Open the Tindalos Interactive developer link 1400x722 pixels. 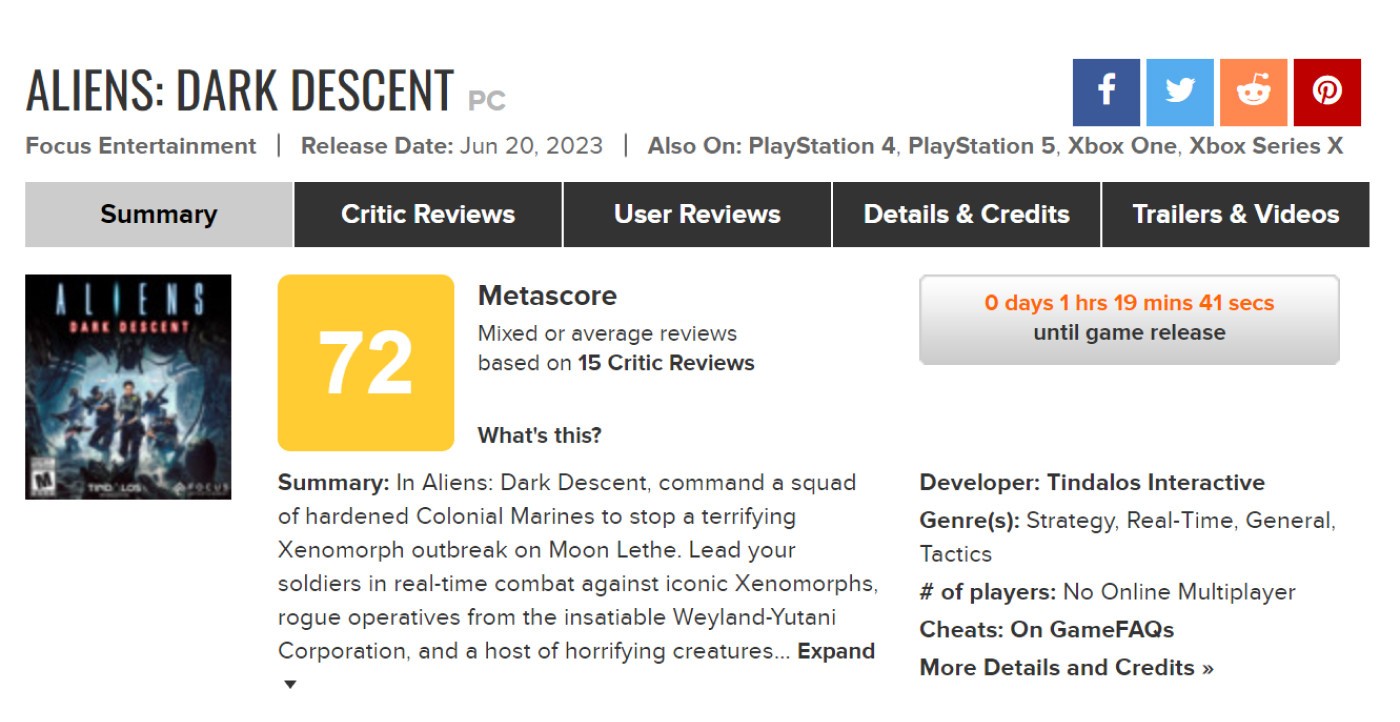tap(1155, 483)
